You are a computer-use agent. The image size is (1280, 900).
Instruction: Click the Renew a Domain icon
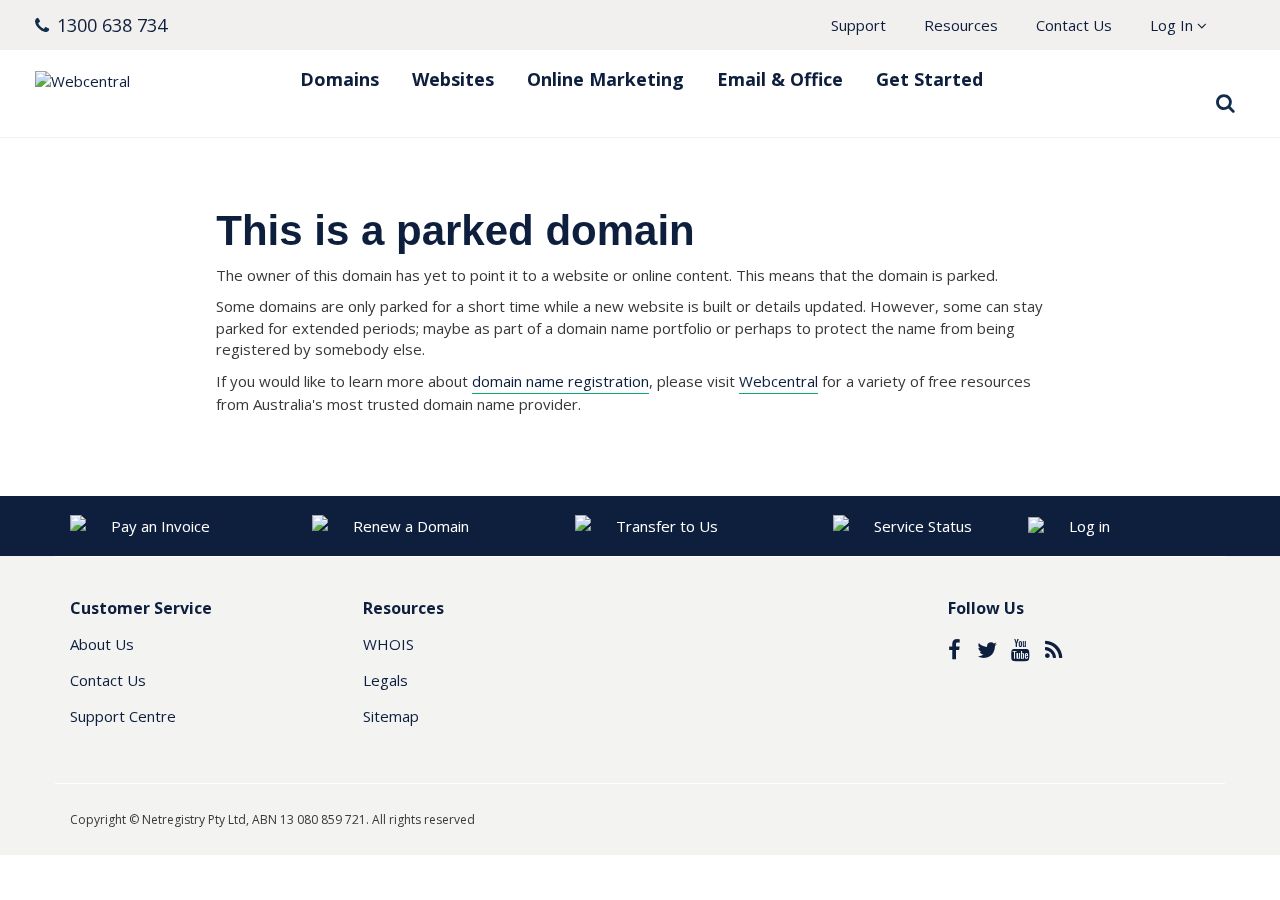(x=320, y=524)
